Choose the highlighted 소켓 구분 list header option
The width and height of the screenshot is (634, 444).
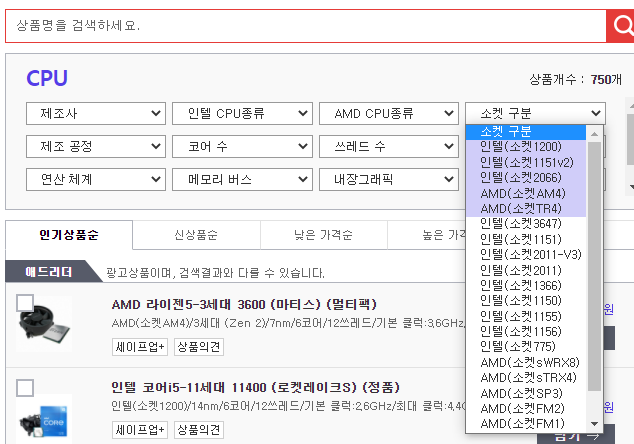pos(526,132)
